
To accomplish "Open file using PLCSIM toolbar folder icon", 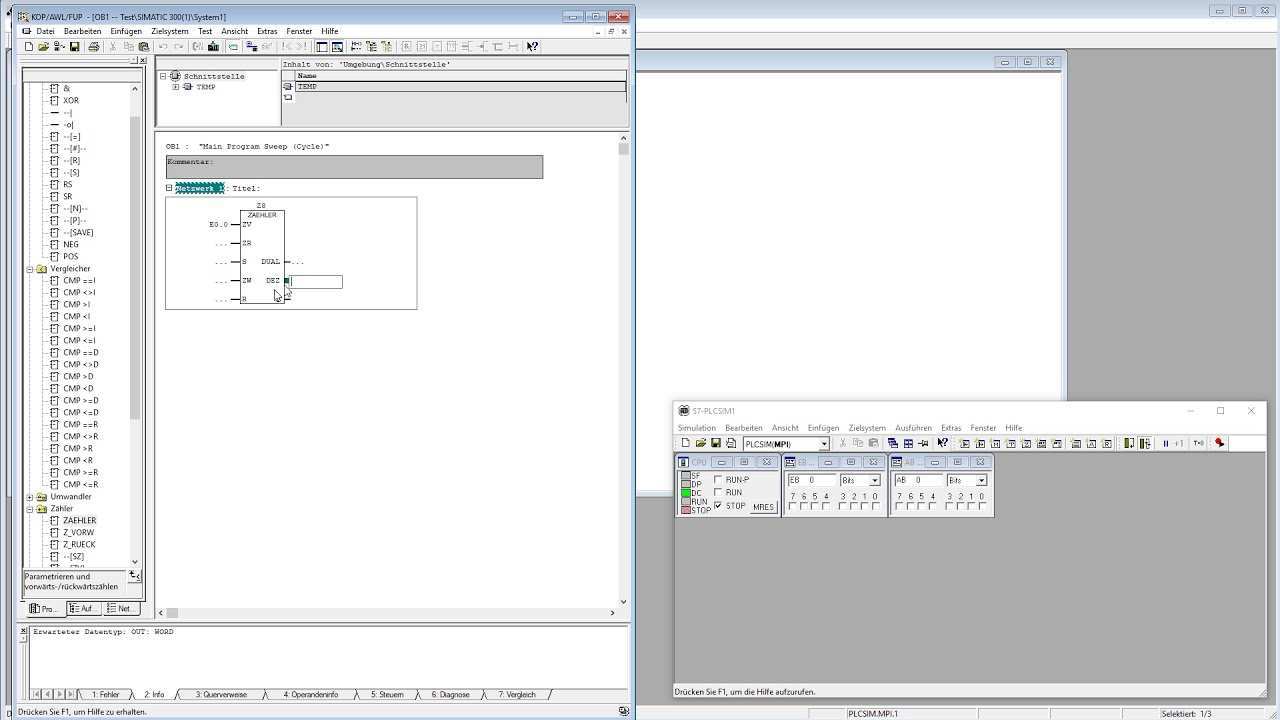I will coord(700,444).
